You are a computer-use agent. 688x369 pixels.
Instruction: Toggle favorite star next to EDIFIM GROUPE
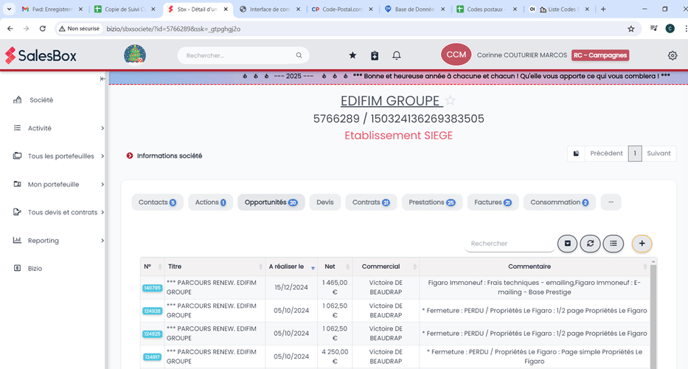pyautogui.click(x=450, y=100)
